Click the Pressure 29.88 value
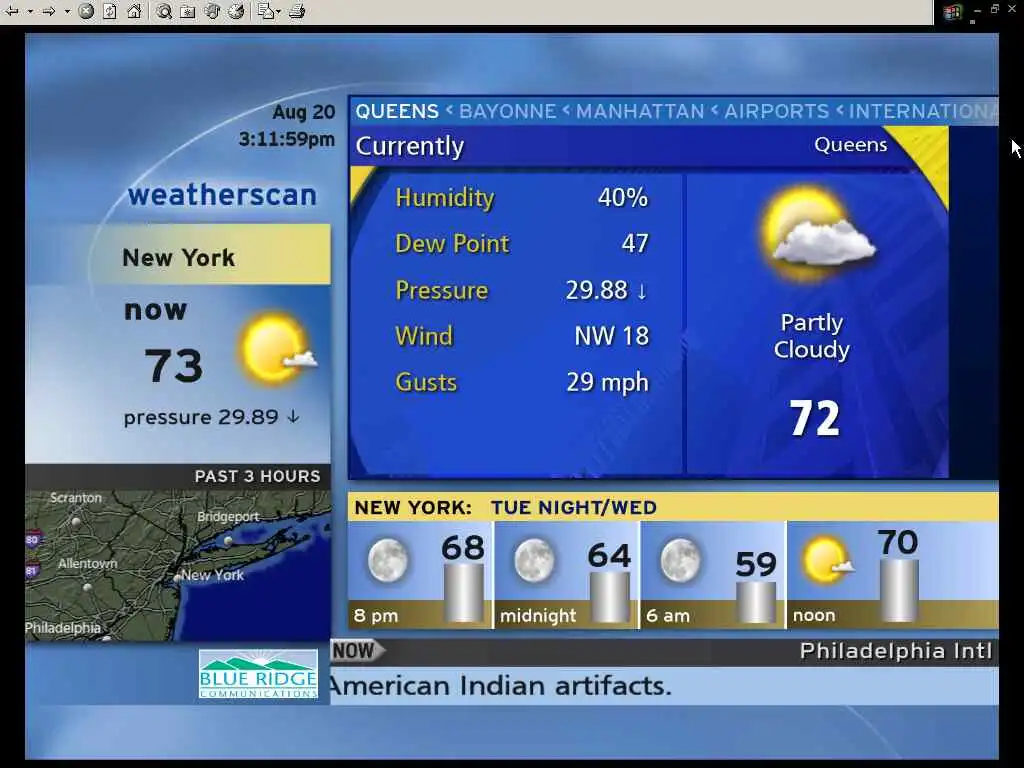The height and width of the screenshot is (768, 1024). coord(607,290)
